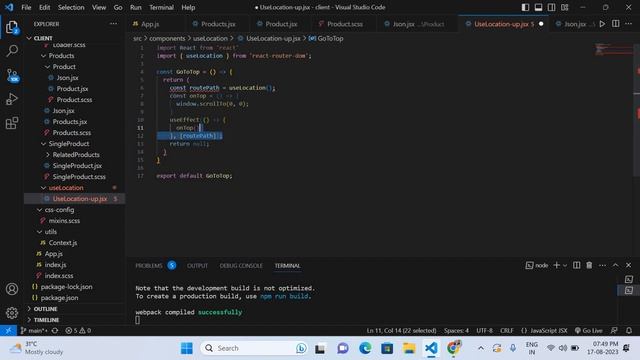This screenshot has height=360, width=640.
Task: Maximize panel size with chevron up
Action: [x=616, y=265]
